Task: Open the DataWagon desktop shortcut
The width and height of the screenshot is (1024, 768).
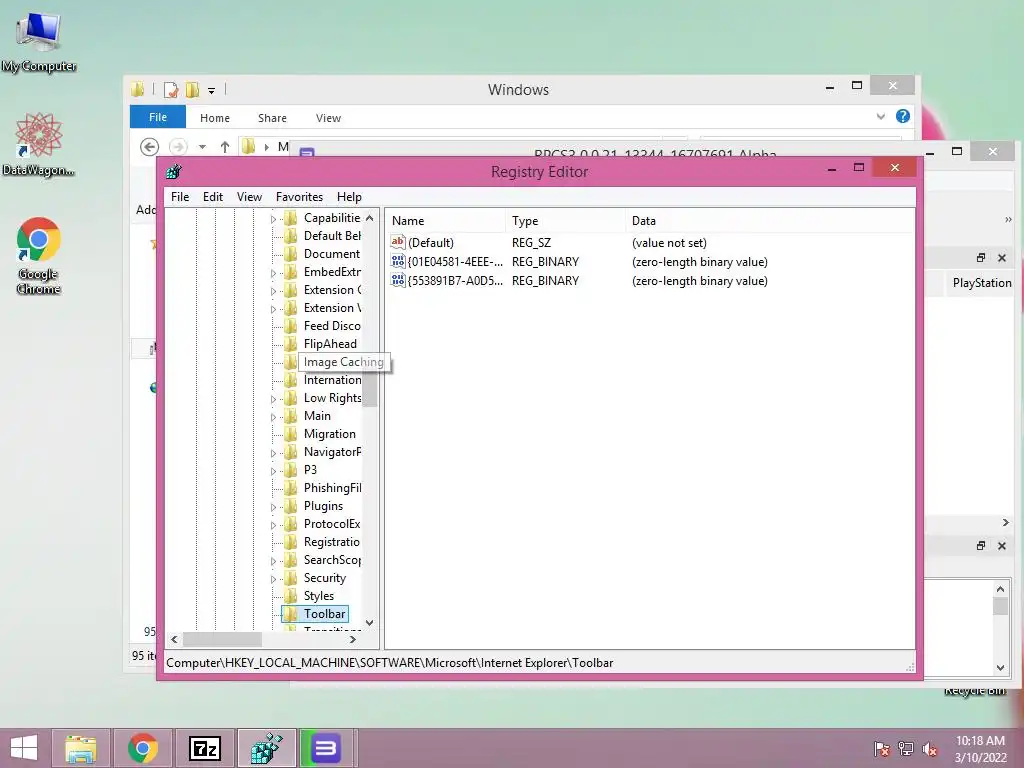Action: coord(39,144)
